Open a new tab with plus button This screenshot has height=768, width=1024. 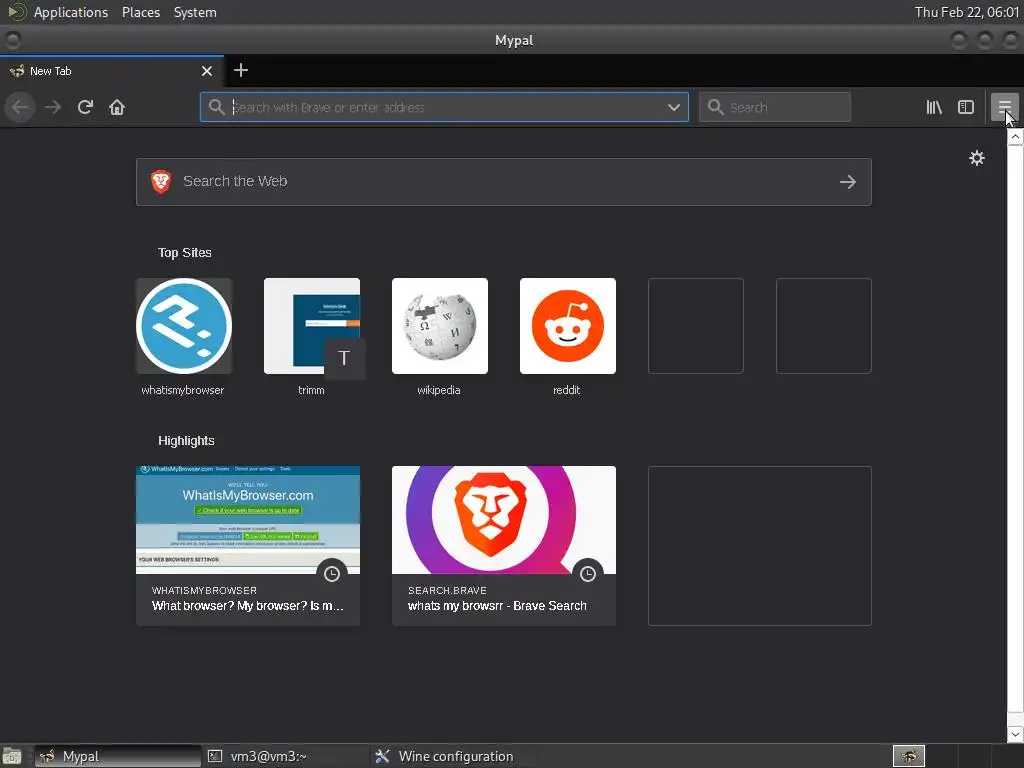[x=240, y=70]
